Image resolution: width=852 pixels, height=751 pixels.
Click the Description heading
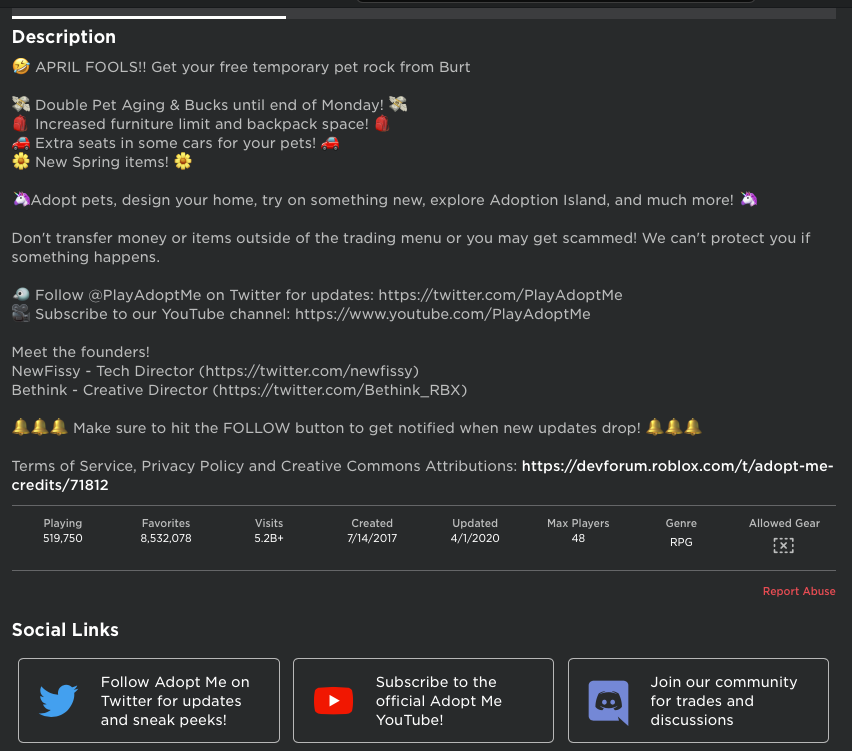(64, 37)
